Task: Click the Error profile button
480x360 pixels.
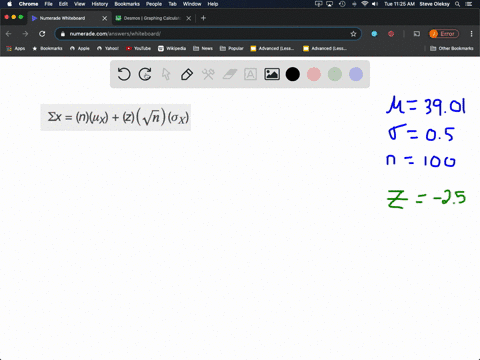Action: (444, 34)
